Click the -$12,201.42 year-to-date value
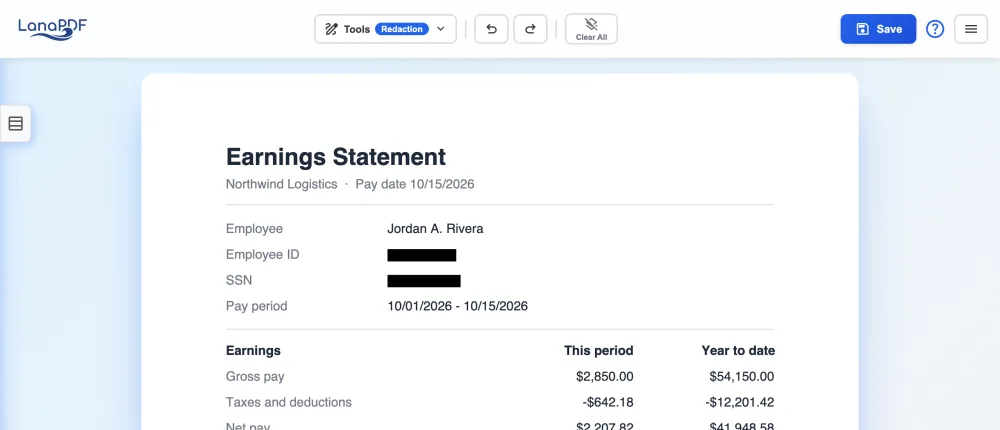Viewport: 1000px width, 430px height. [x=740, y=403]
